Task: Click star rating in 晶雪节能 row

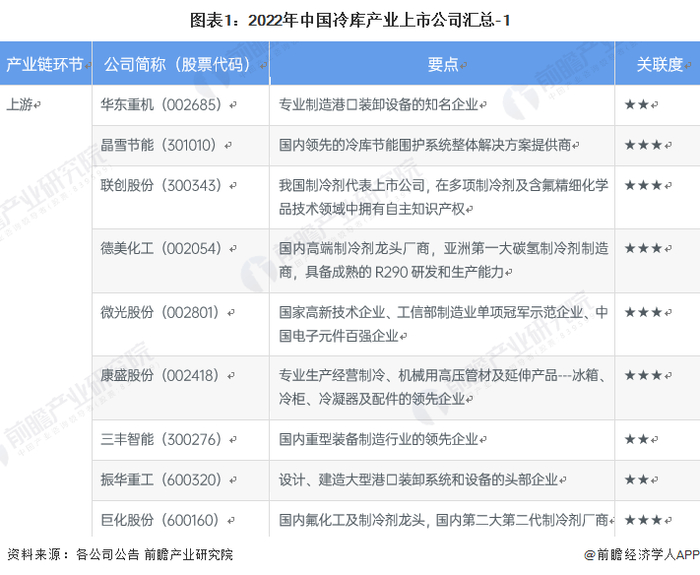Action: [x=643, y=145]
